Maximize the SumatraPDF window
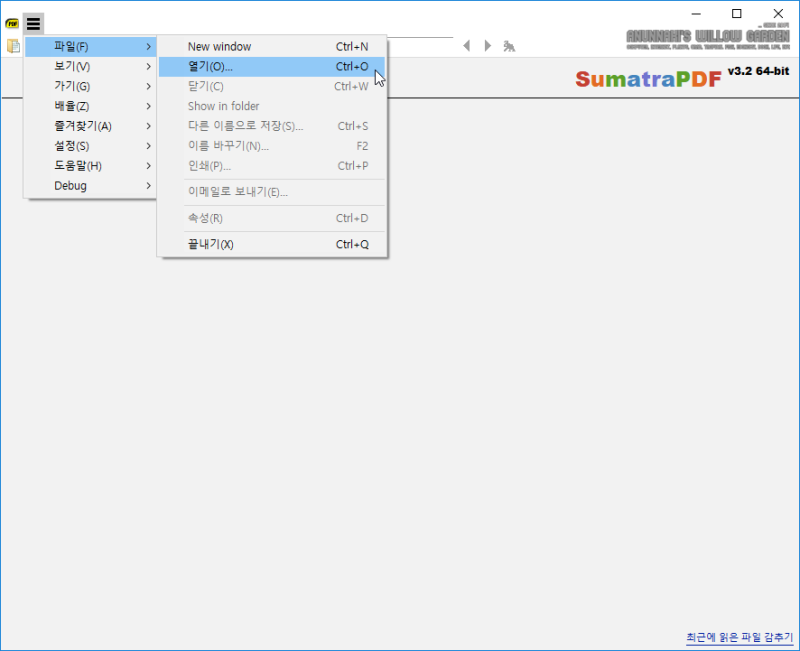The image size is (800, 651). point(737,14)
